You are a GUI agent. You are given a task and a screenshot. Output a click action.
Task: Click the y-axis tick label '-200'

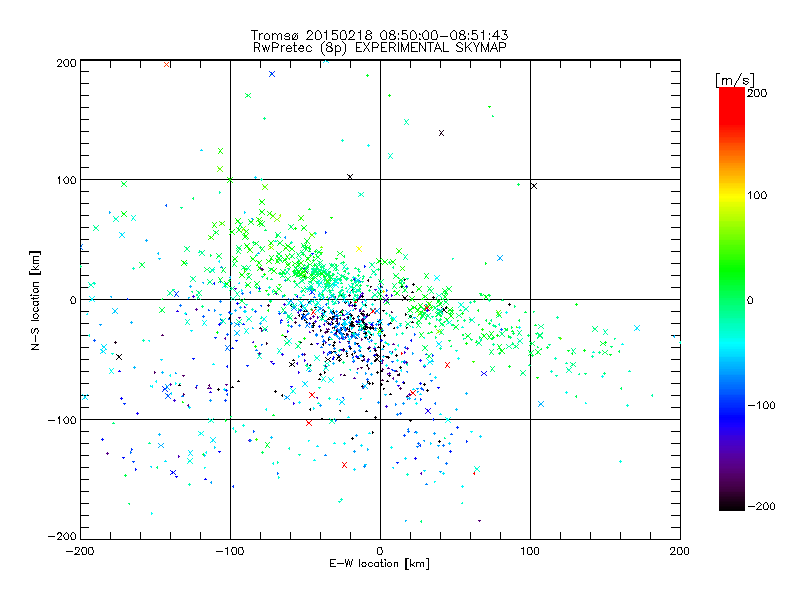tap(62, 536)
